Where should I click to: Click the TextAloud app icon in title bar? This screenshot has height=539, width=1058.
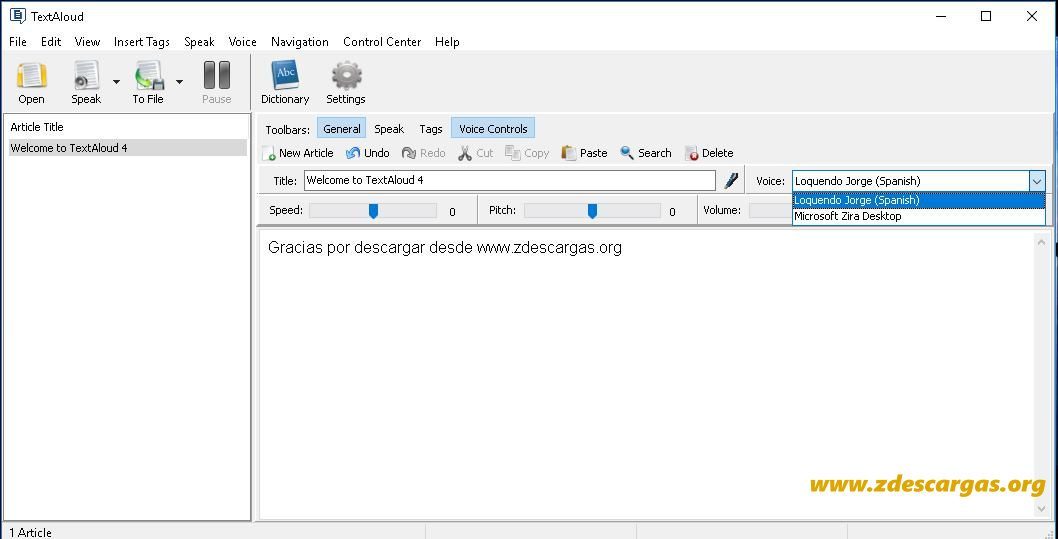(x=18, y=16)
